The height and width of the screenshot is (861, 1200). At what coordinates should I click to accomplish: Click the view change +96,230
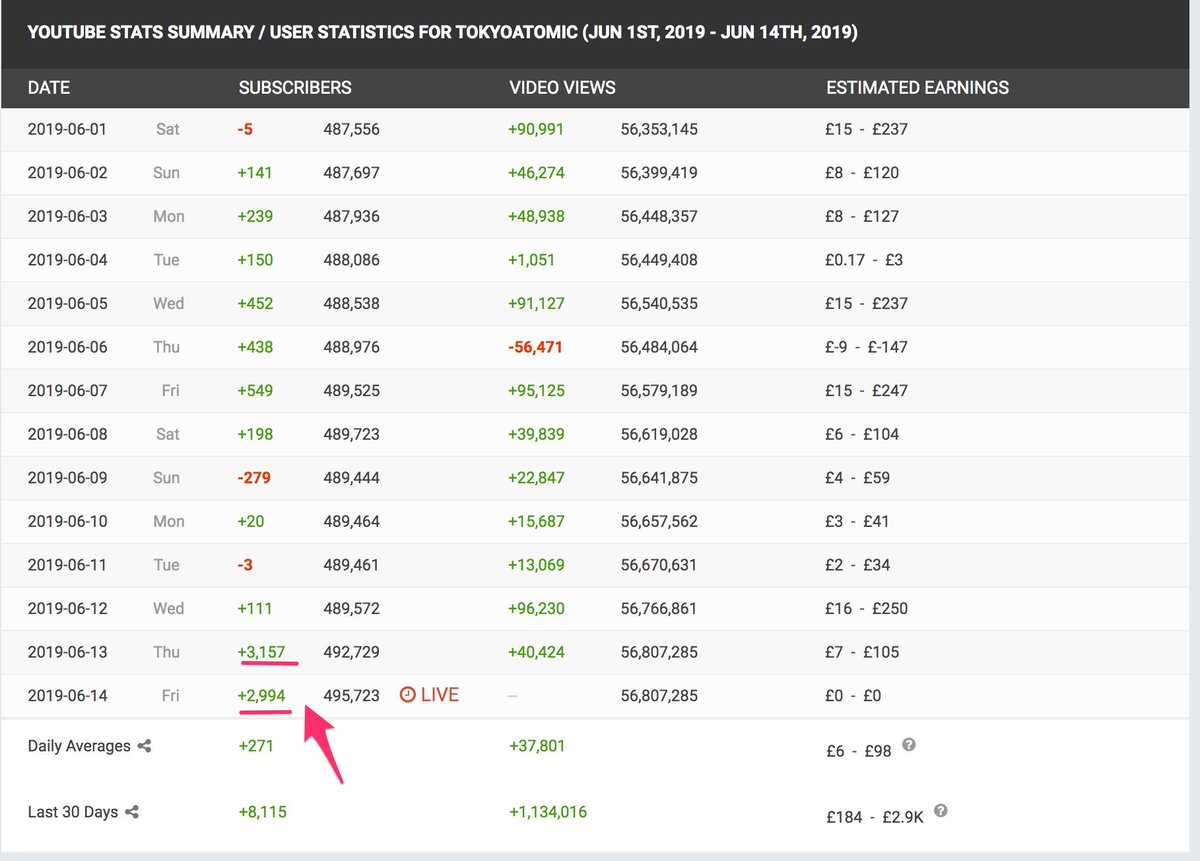(537, 608)
